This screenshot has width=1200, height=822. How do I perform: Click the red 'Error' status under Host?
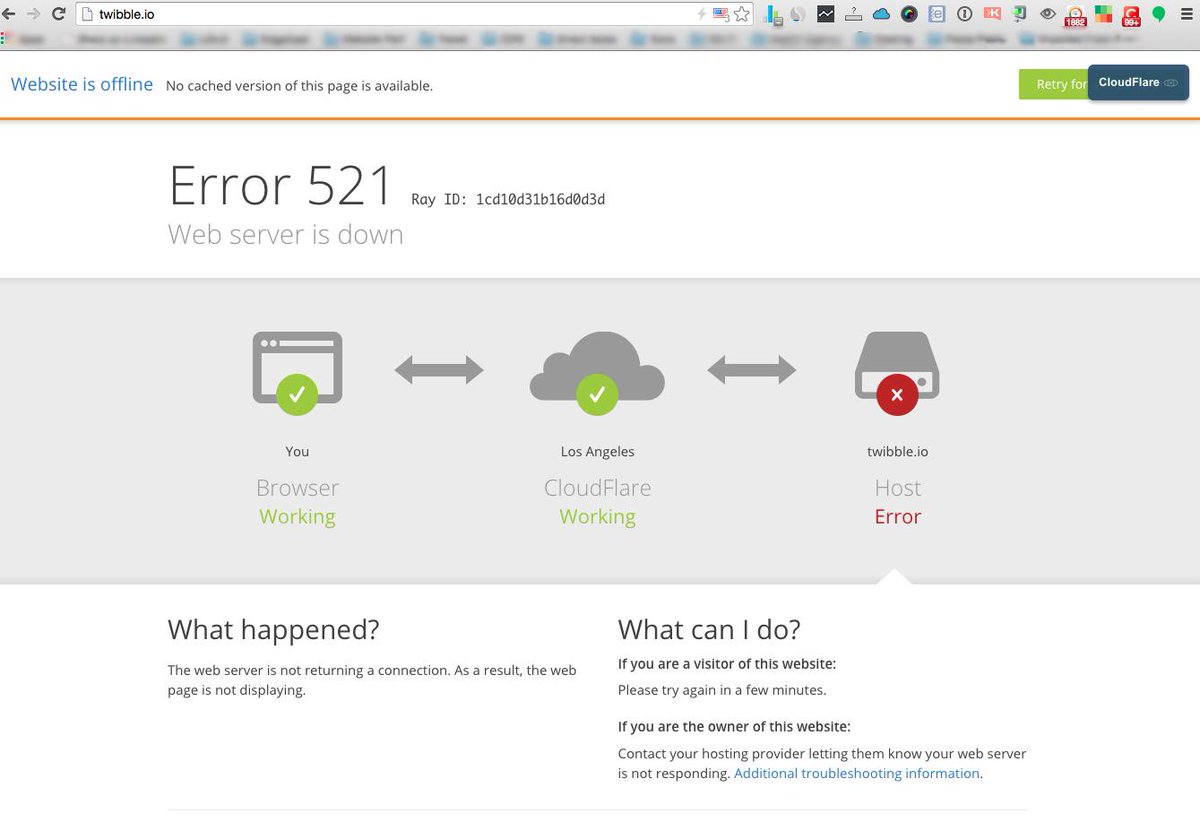(x=898, y=517)
